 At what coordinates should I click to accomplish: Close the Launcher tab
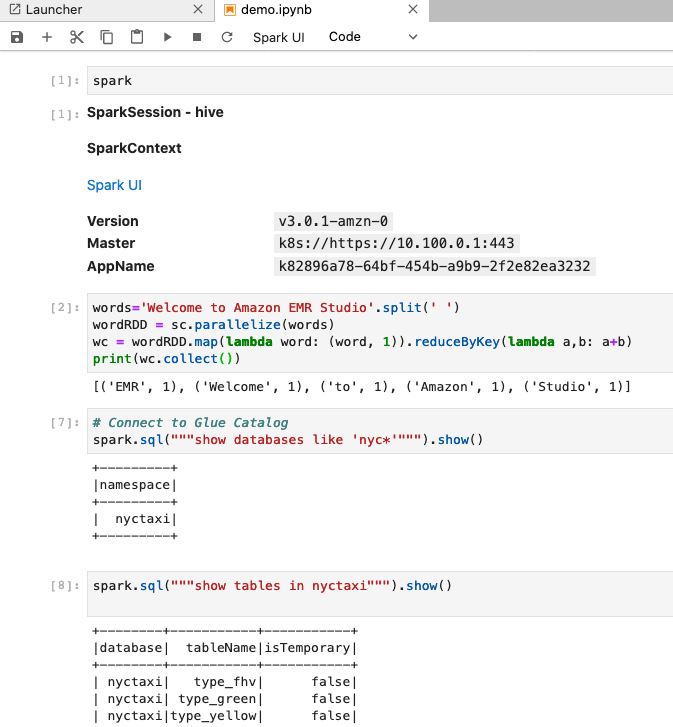pyautogui.click(x=198, y=9)
